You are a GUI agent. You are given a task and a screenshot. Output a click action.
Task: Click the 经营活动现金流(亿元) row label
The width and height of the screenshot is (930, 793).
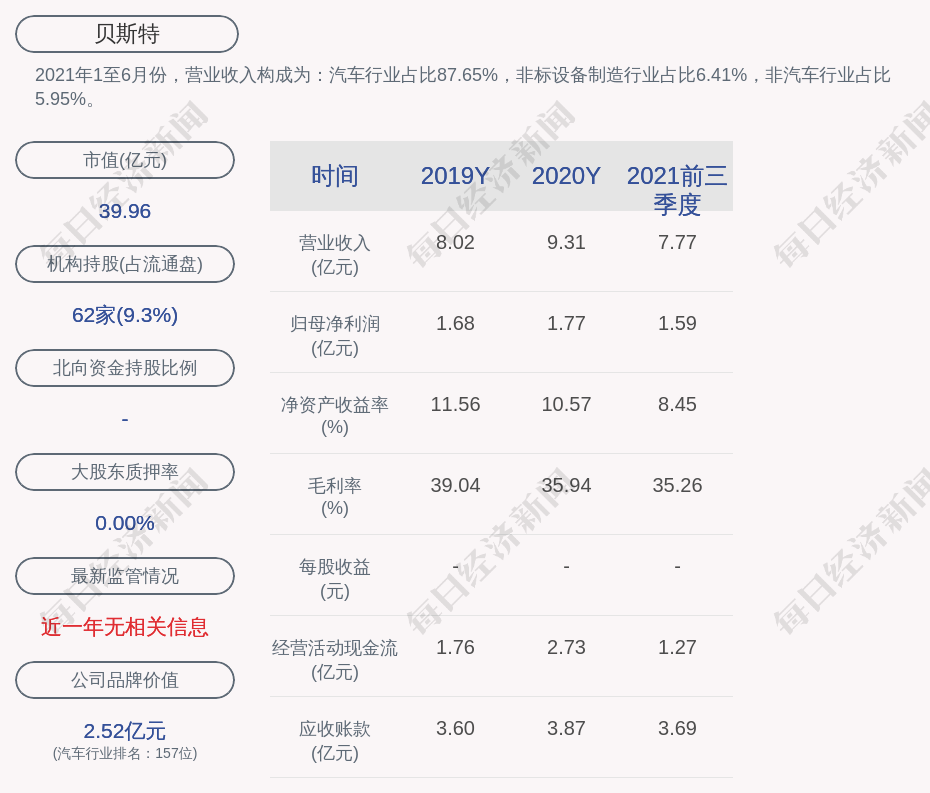coord(335,660)
